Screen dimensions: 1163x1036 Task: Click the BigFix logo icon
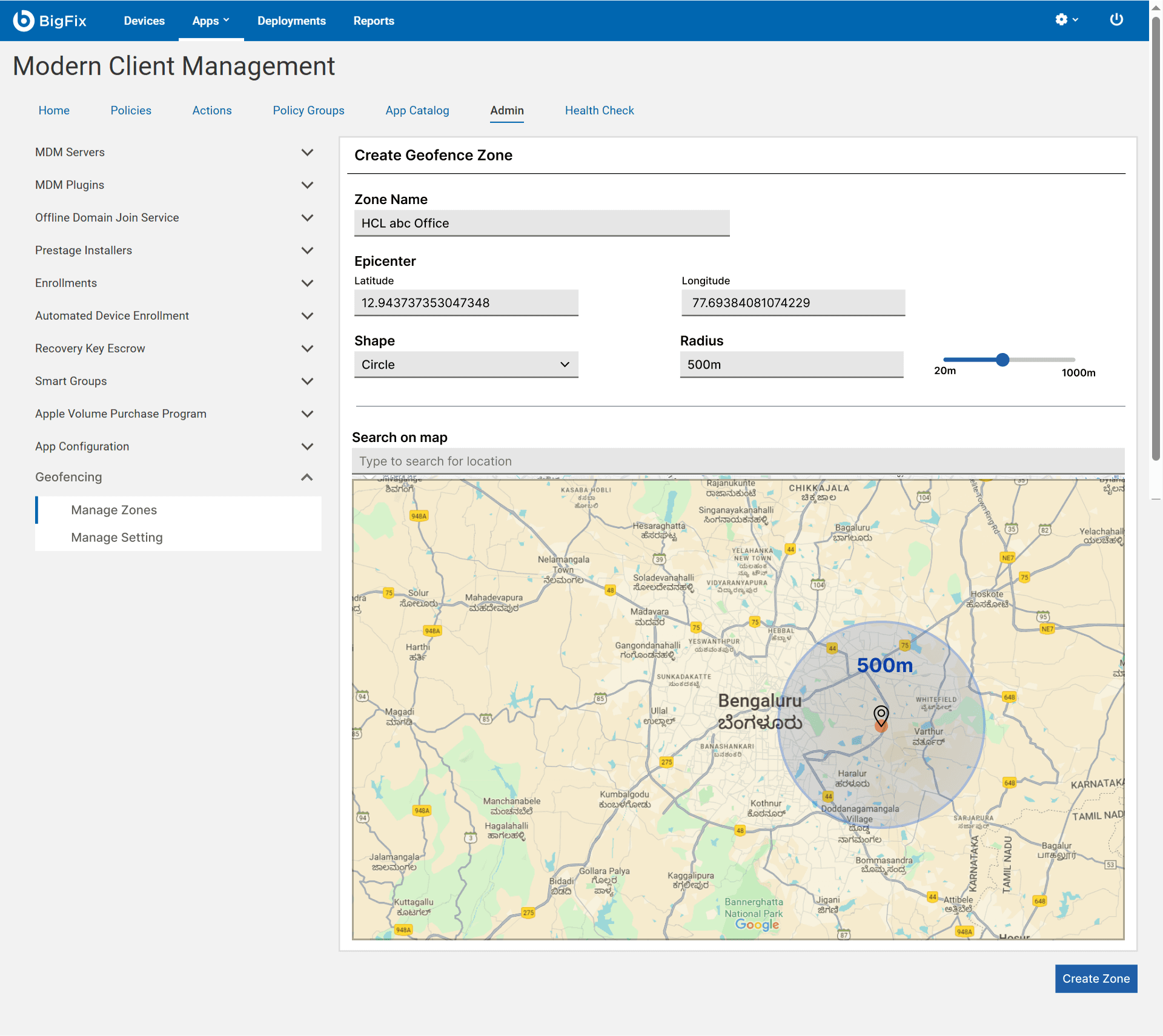pos(24,21)
